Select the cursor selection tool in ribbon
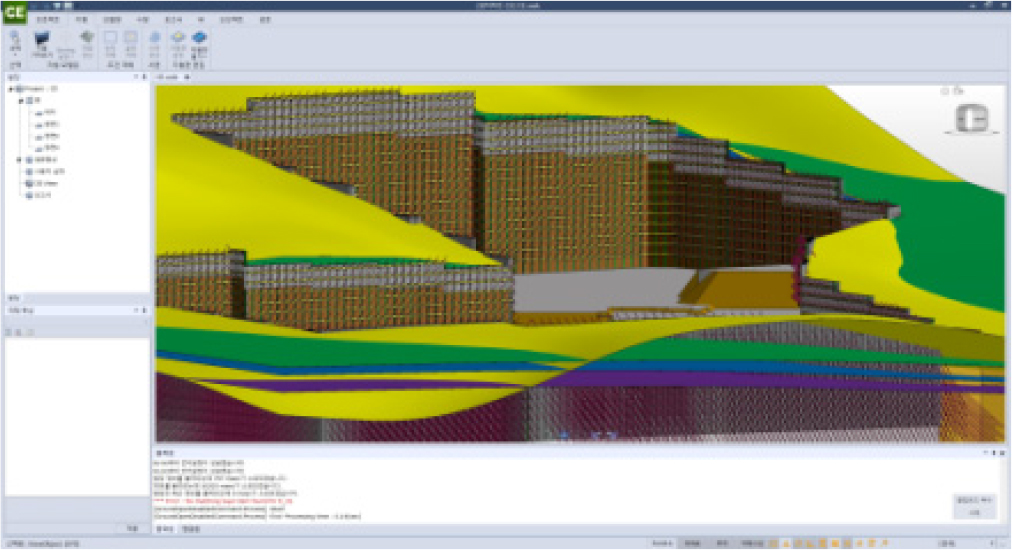 click(x=15, y=38)
